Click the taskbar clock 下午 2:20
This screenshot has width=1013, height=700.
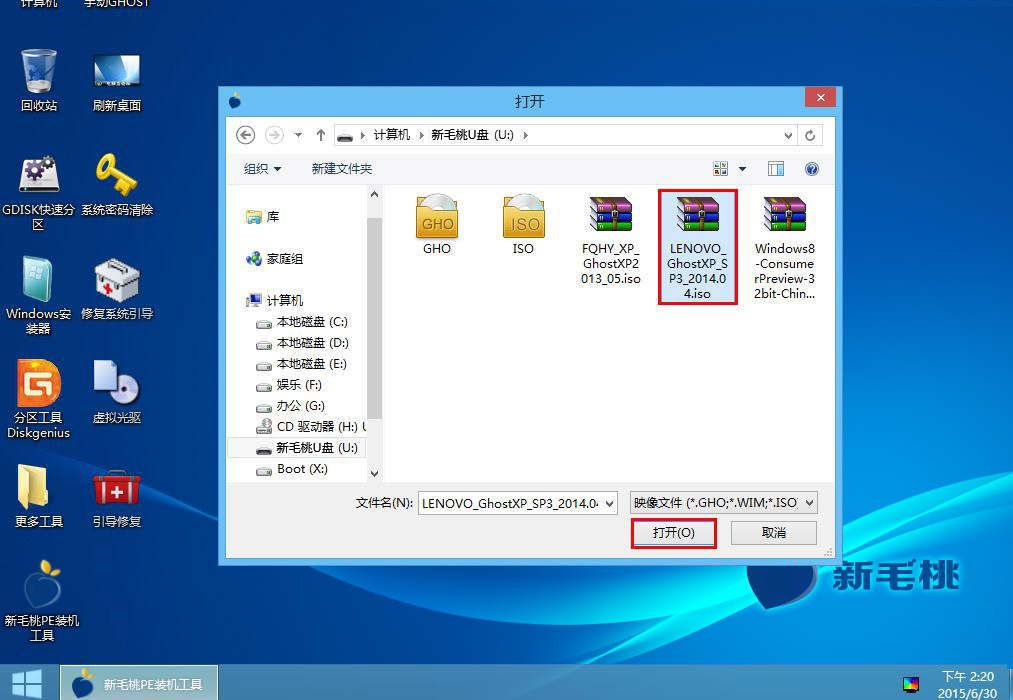tap(968, 676)
